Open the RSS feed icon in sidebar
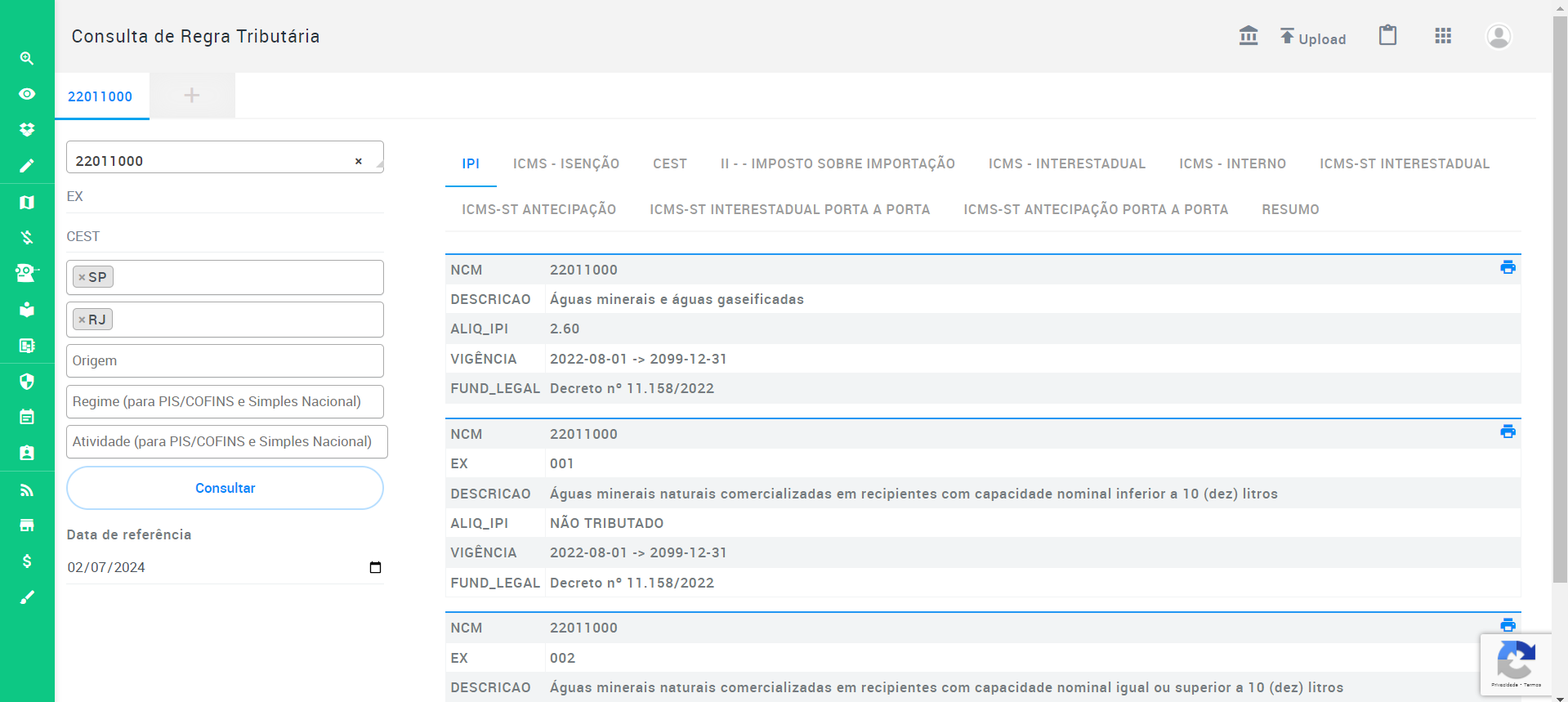 point(27,490)
